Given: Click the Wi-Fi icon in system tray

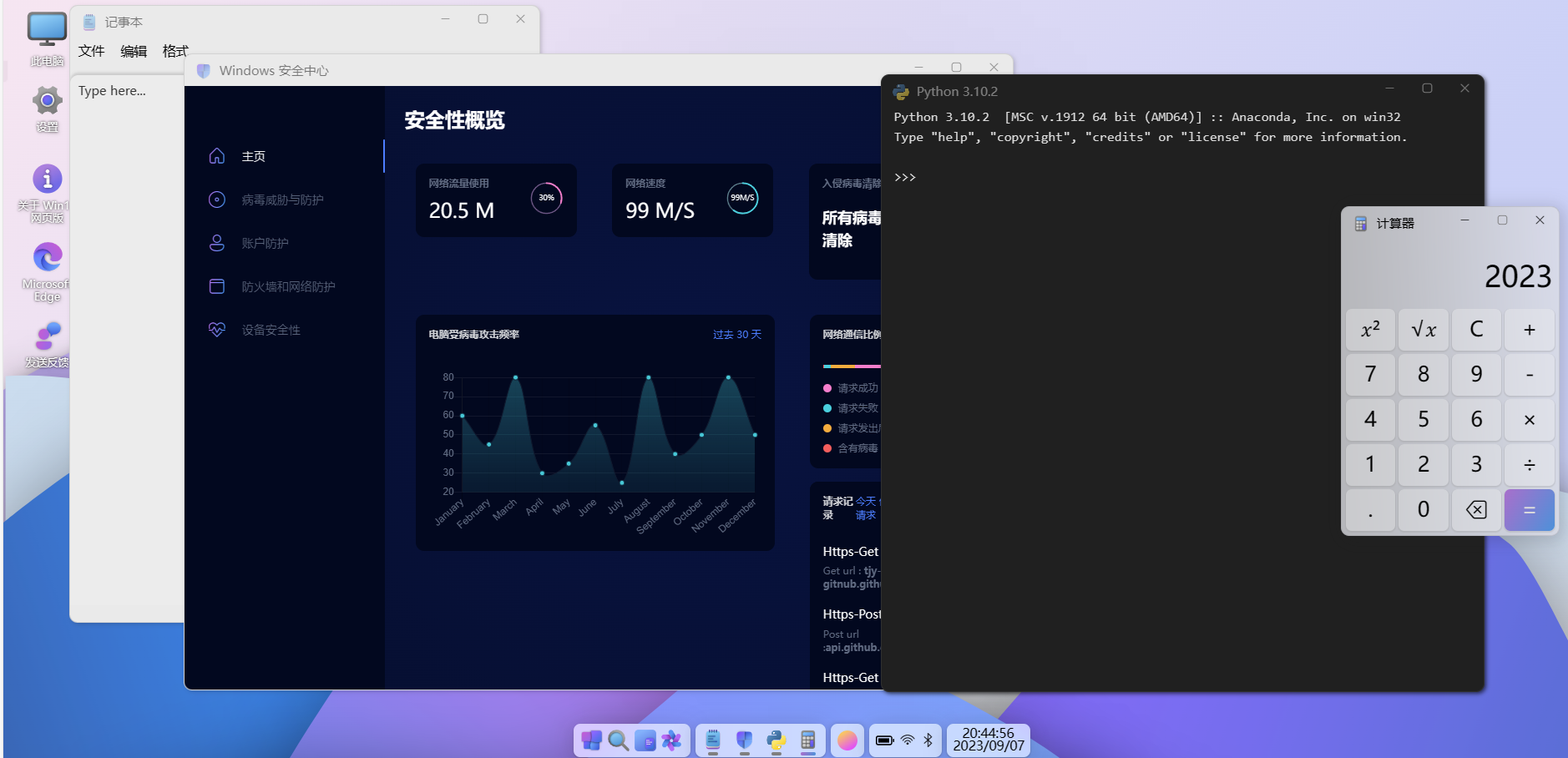Looking at the screenshot, I should pos(908,740).
